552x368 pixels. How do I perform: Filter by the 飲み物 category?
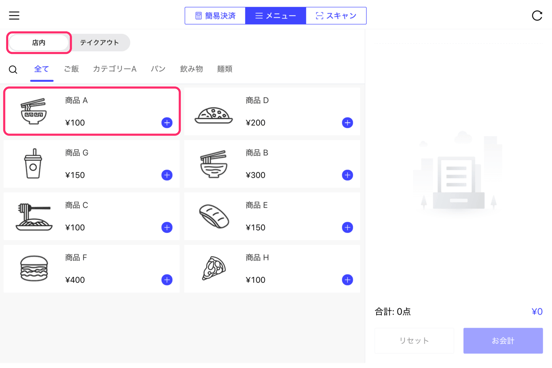click(x=192, y=69)
